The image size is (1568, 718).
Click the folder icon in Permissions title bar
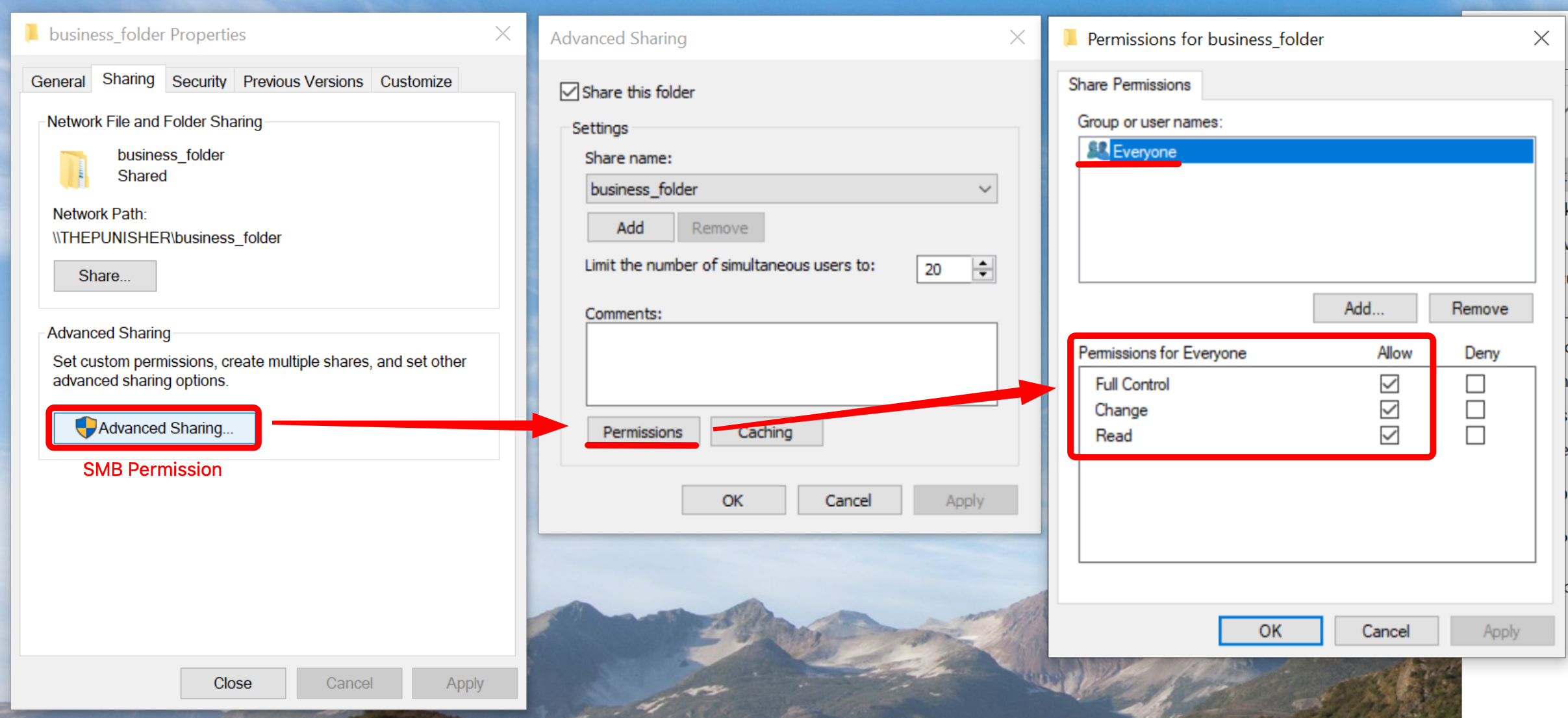(1070, 38)
